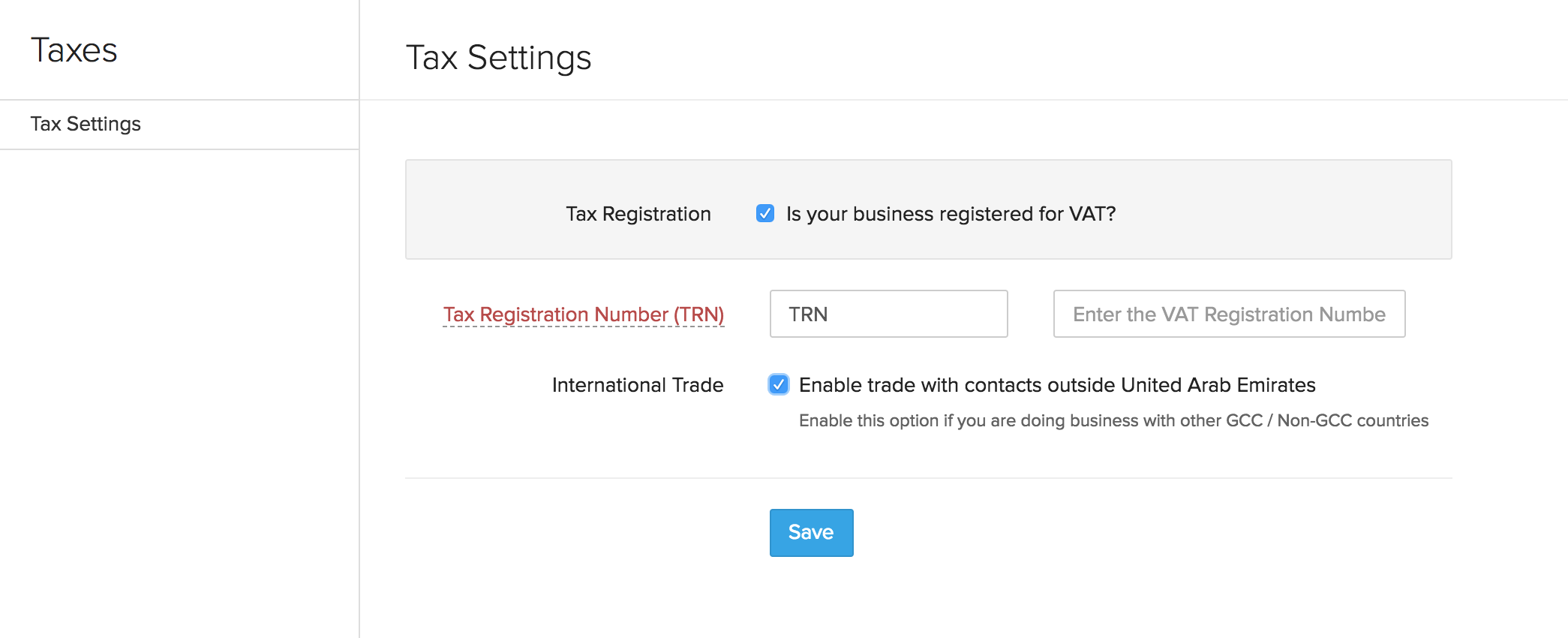Open the Tax Registration Number (TRN) tooltip link
1568x638 pixels.
[584, 314]
